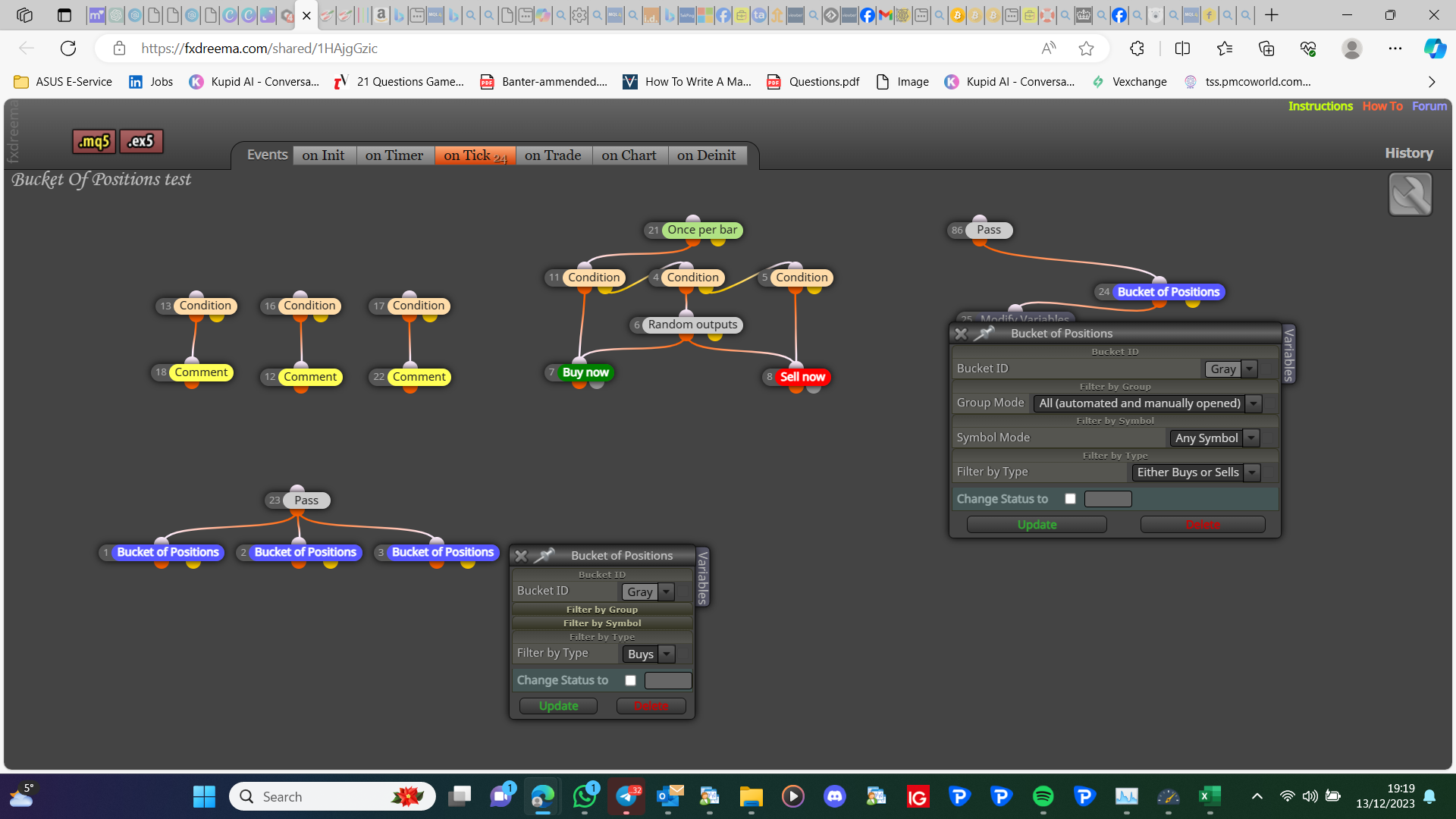Refresh the browser page
Screen dimensions: 1456x819
point(68,49)
